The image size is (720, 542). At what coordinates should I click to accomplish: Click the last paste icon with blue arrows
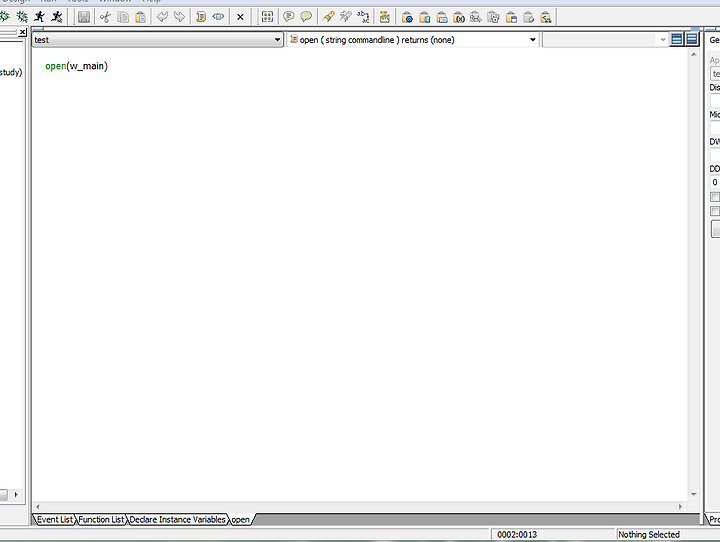pyautogui.click(x=546, y=17)
